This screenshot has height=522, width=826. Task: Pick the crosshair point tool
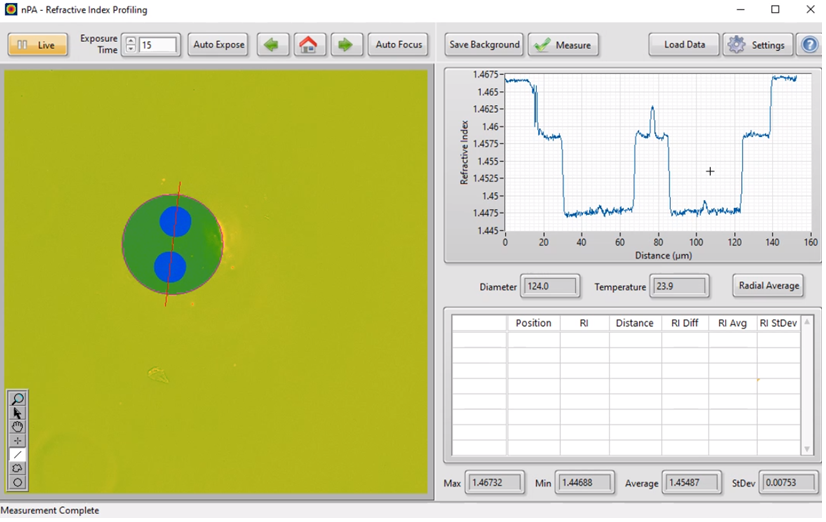click(18, 441)
